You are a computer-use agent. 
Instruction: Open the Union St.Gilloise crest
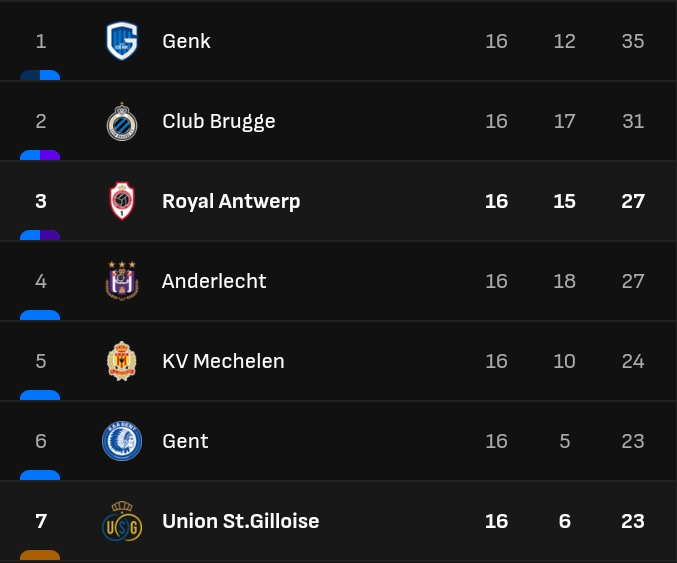tap(122, 521)
